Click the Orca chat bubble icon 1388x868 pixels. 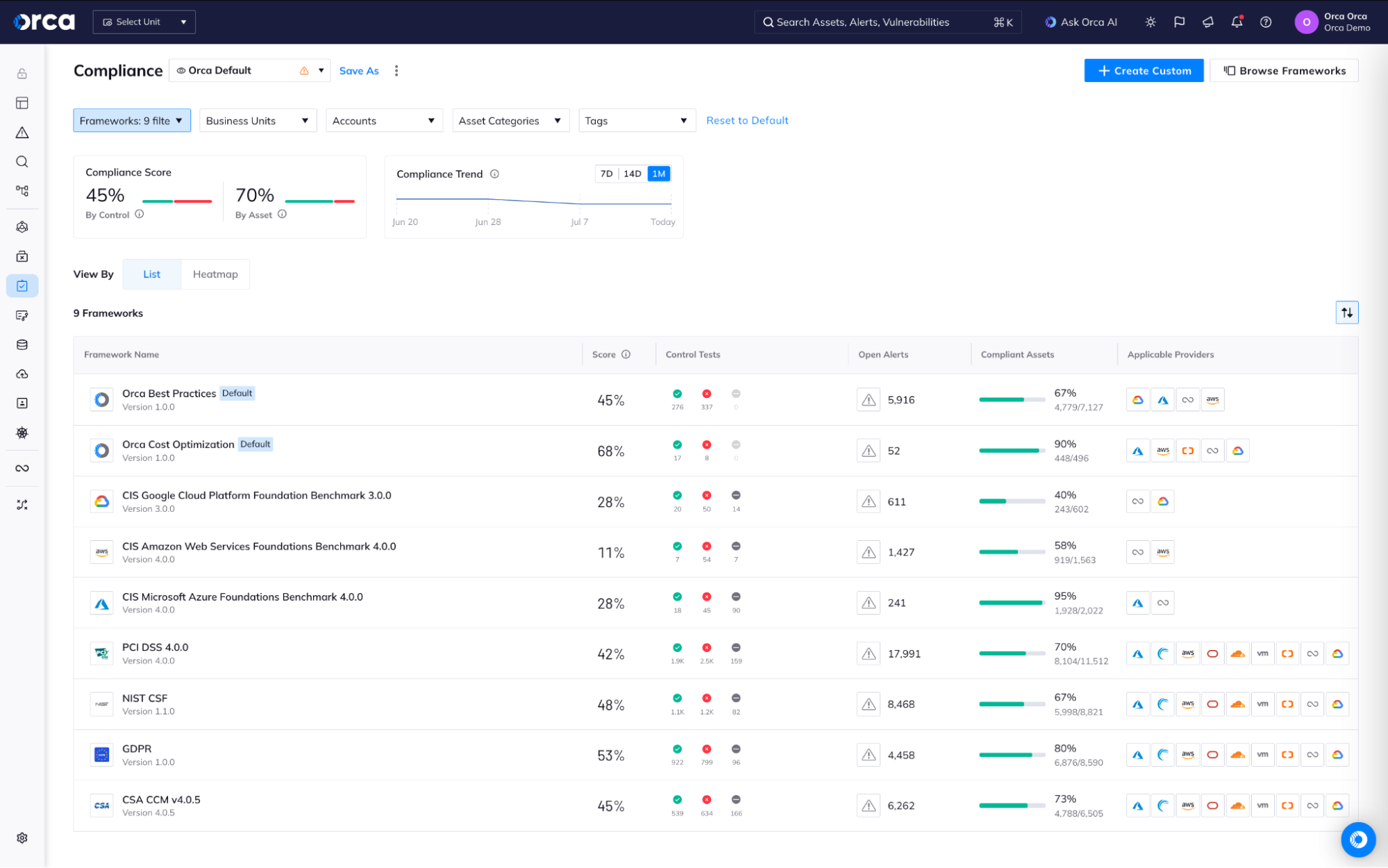pos(1357,840)
